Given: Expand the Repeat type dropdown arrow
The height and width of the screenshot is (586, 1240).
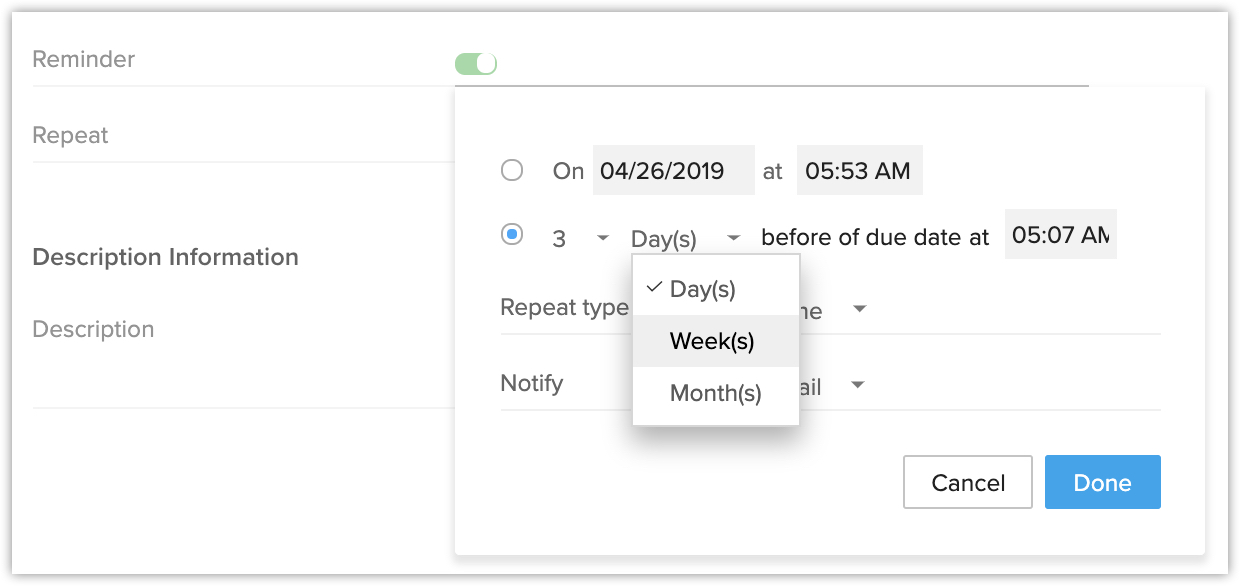Looking at the screenshot, I should click(x=859, y=310).
